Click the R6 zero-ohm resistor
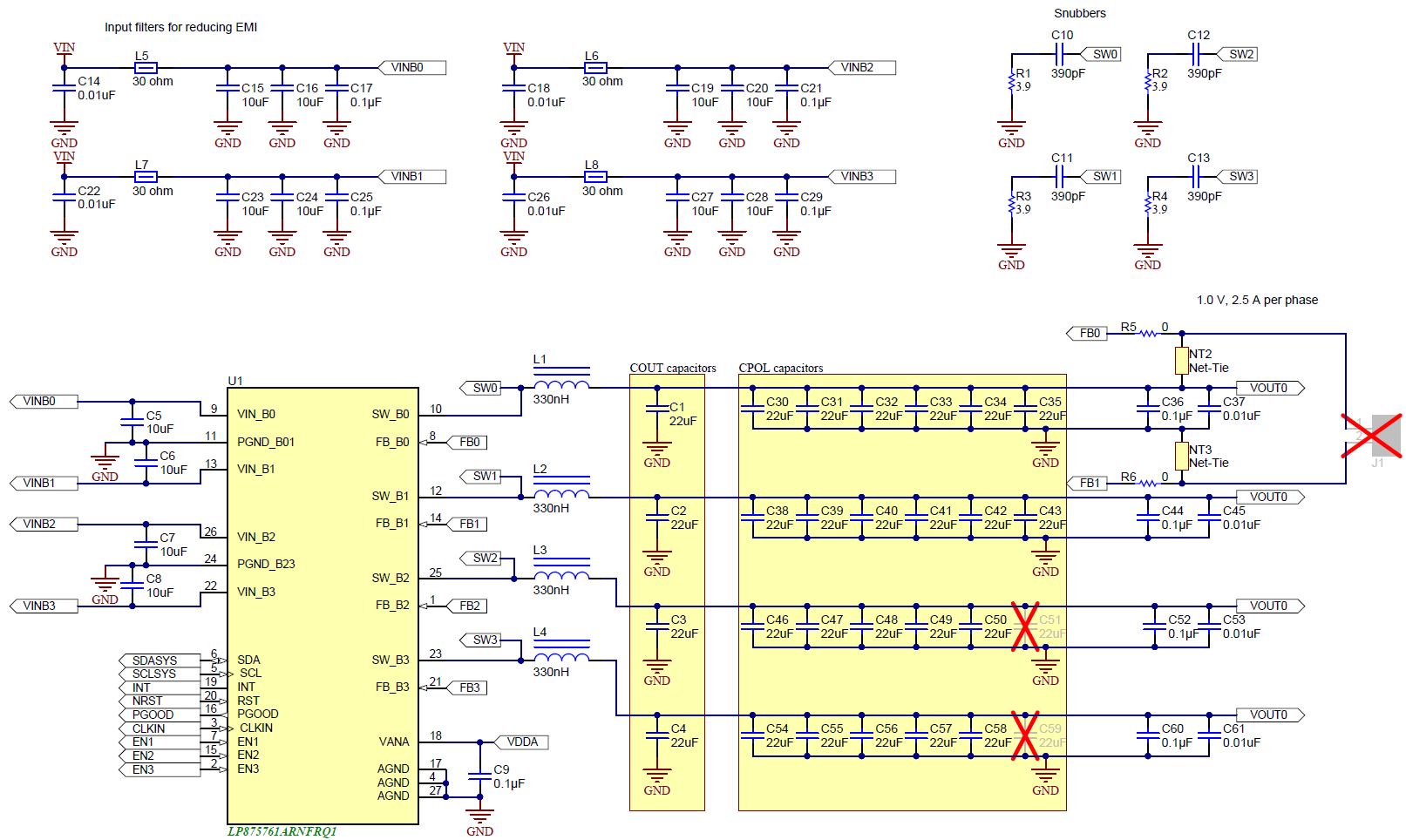 (x=1149, y=483)
